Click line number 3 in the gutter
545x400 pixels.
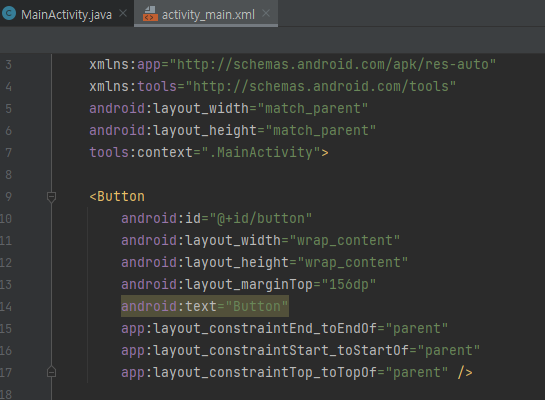click(8, 65)
